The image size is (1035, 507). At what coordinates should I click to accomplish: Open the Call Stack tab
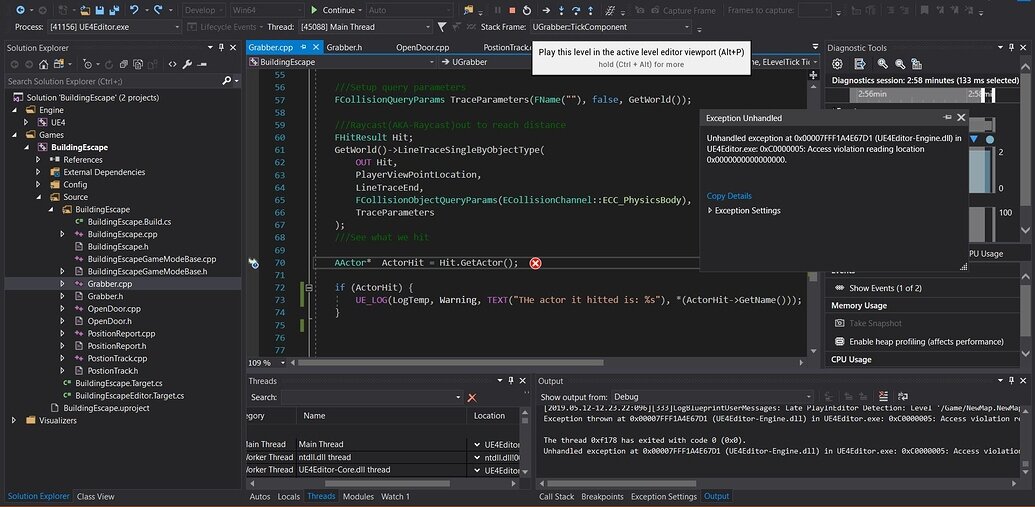click(557, 496)
